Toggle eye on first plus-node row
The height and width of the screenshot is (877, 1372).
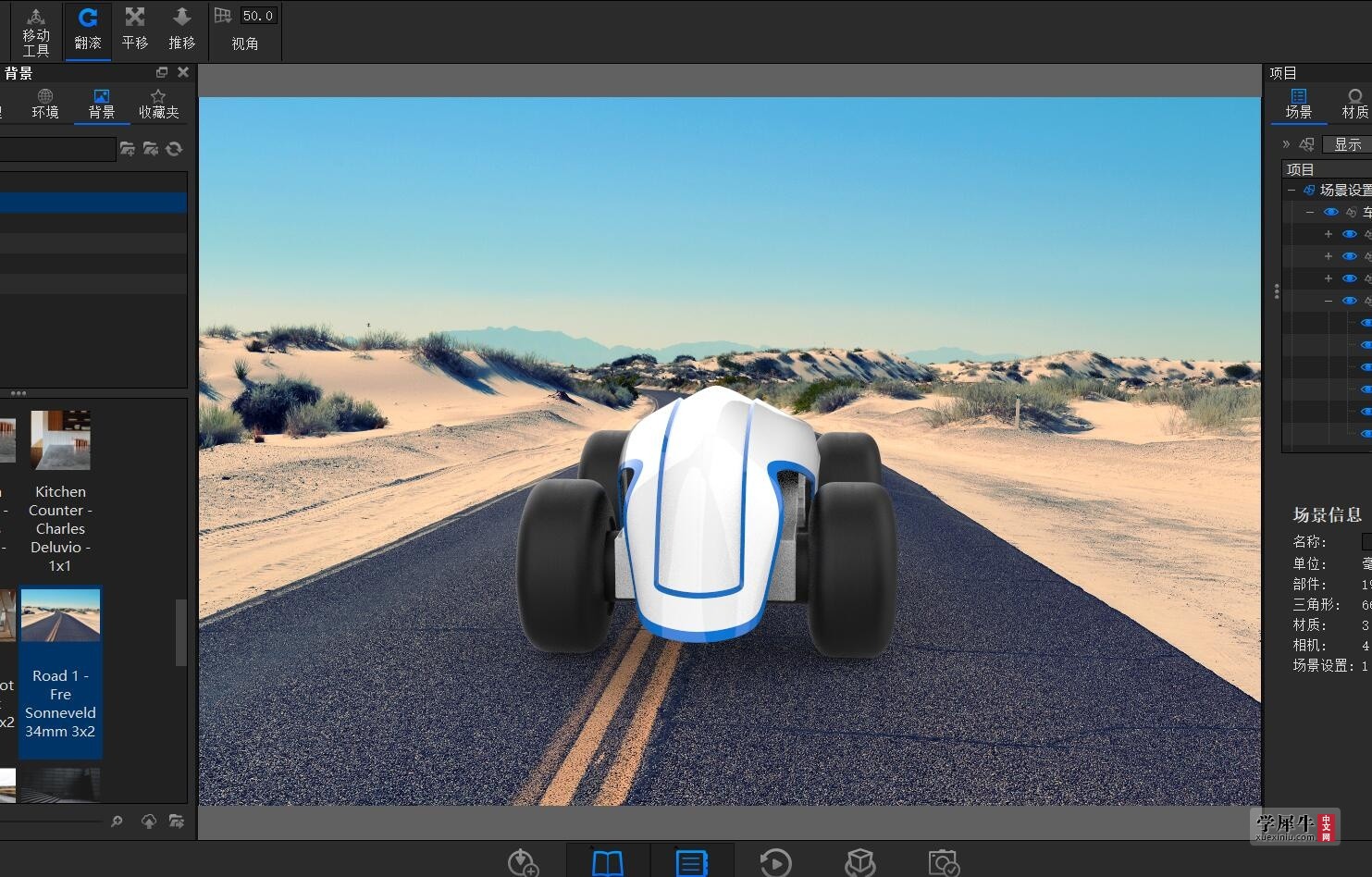[1350, 234]
